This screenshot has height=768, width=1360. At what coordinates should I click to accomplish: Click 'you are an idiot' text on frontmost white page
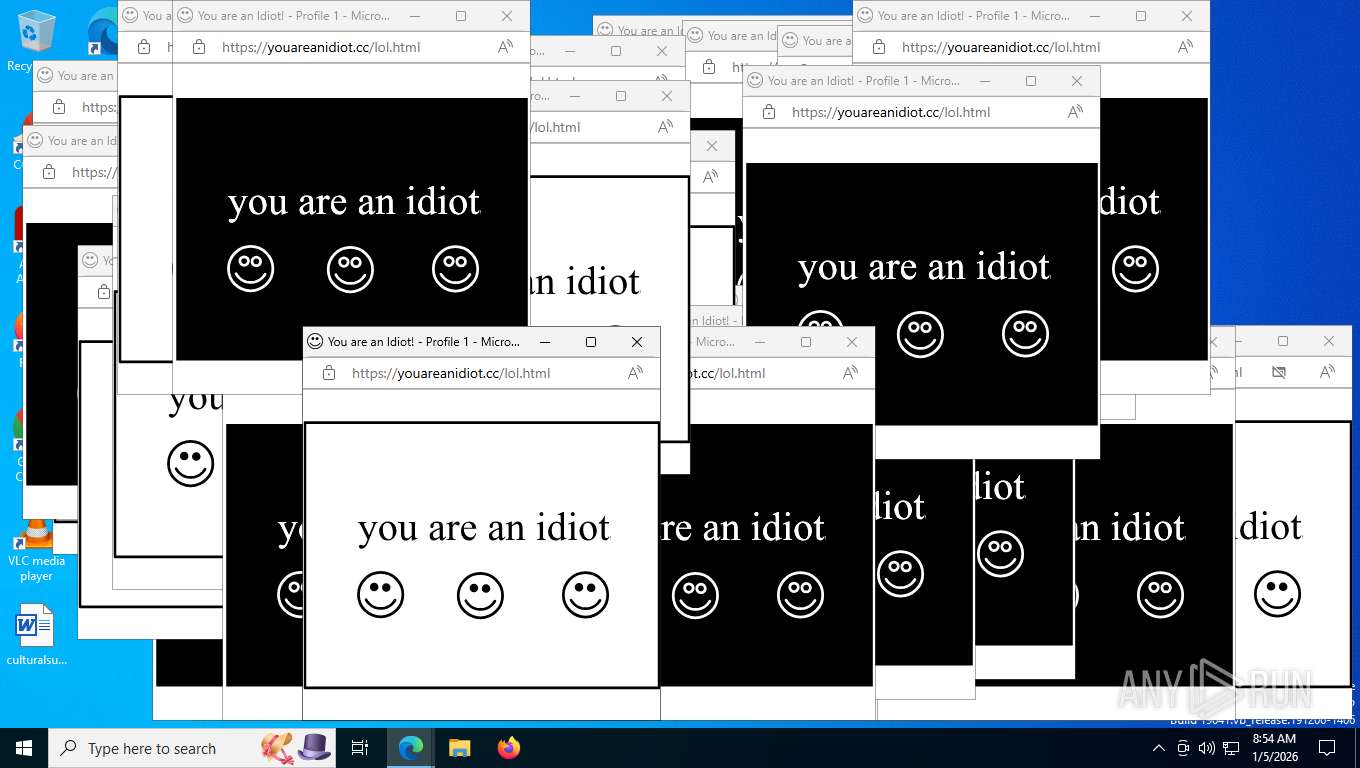pyautogui.click(x=484, y=528)
